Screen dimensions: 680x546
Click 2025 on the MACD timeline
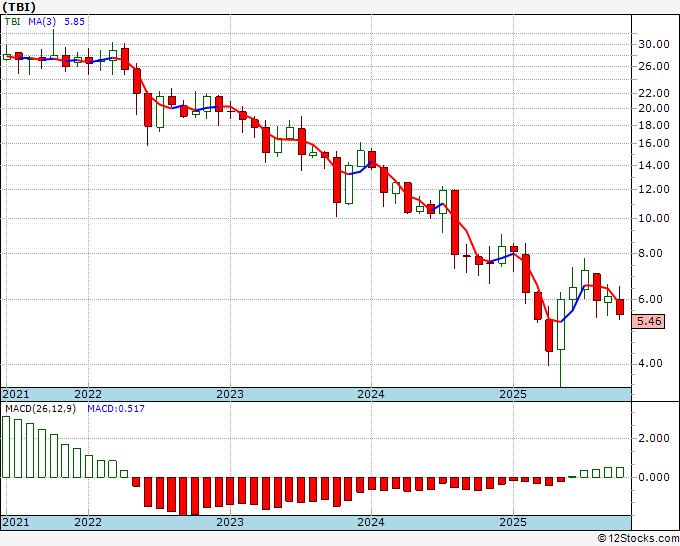coord(513,522)
